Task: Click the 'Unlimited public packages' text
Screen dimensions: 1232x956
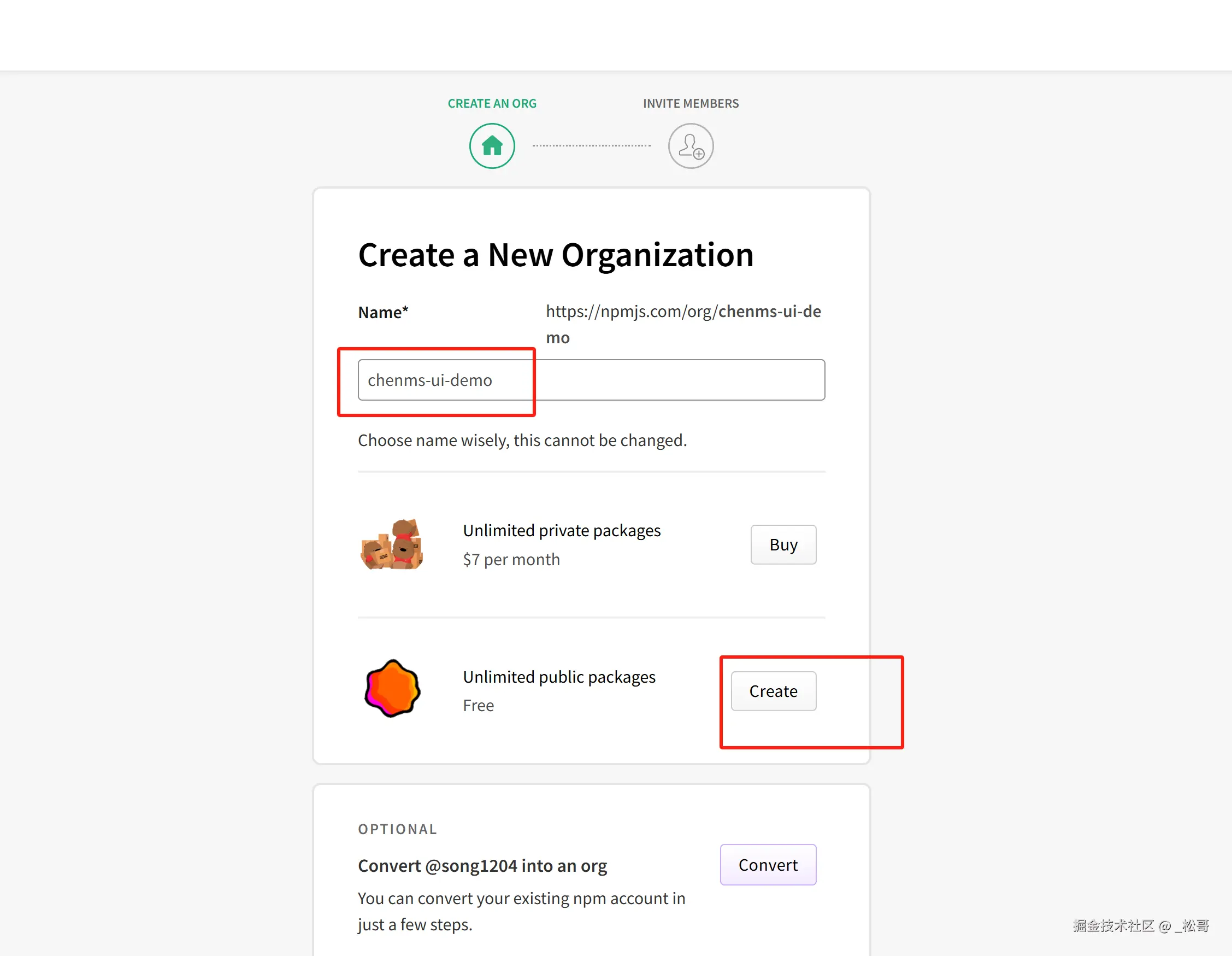Action: (x=559, y=677)
